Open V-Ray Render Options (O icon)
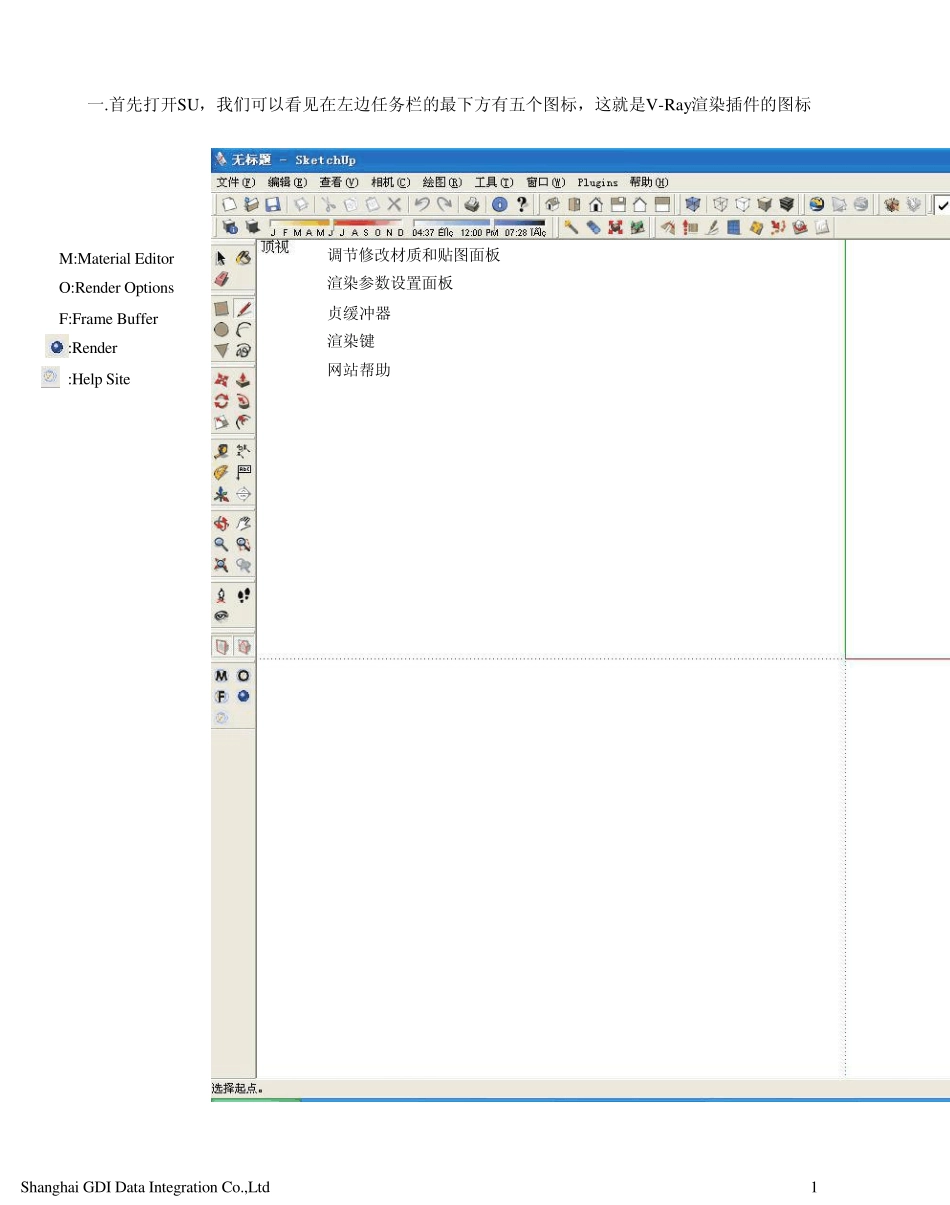The height and width of the screenshot is (1205, 950). [243, 676]
